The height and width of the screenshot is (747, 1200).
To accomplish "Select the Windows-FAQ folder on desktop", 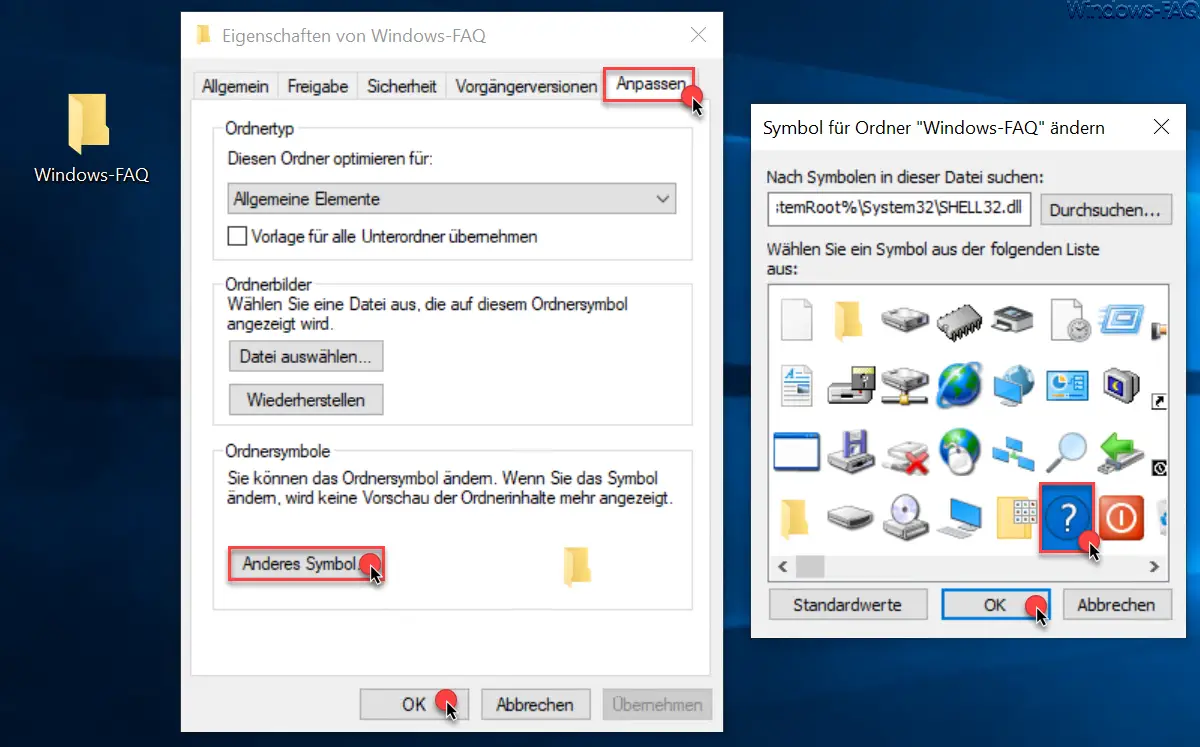I will pos(91,139).
